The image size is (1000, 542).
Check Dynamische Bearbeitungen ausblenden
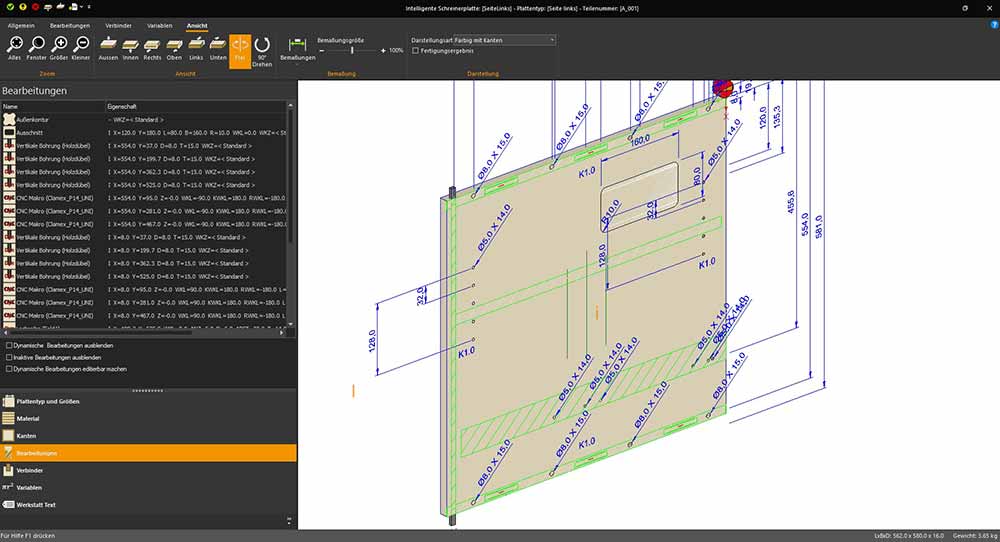point(9,346)
